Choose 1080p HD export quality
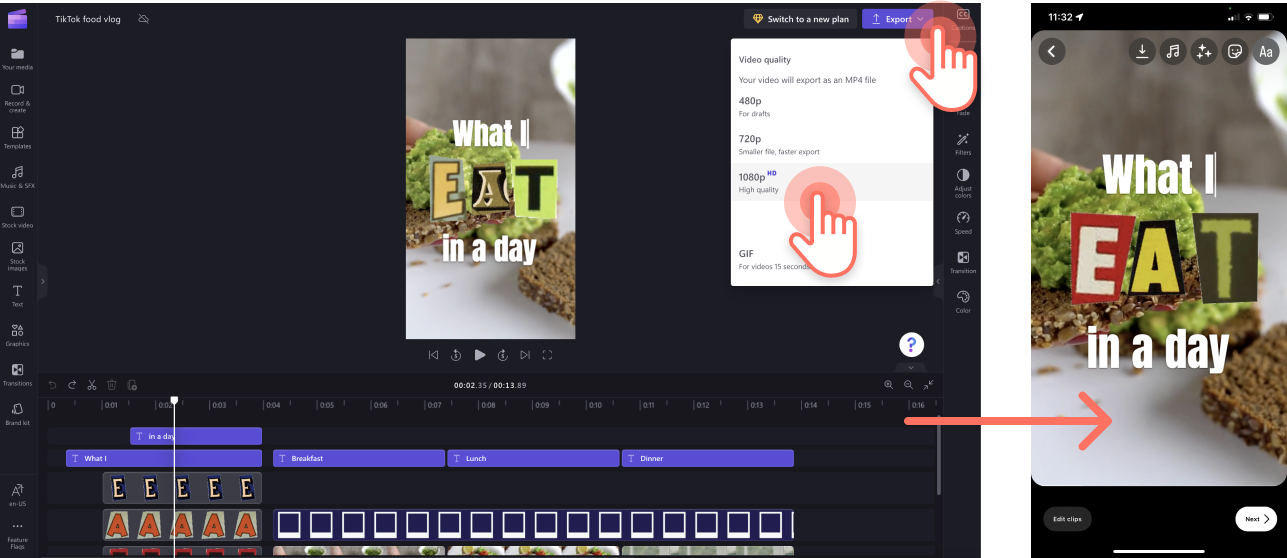 click(832, 182)
